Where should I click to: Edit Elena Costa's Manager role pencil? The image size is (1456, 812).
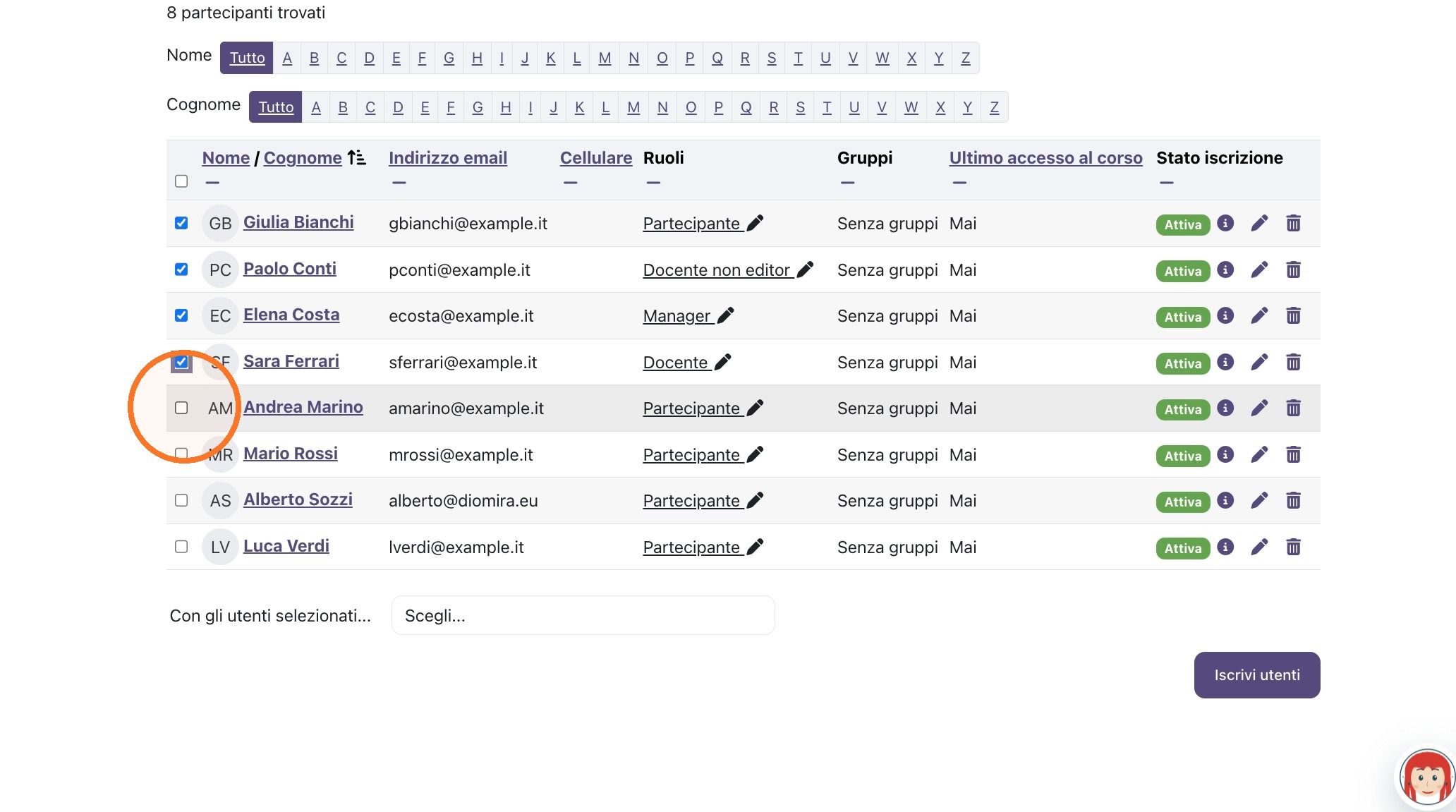coord(725,315)
